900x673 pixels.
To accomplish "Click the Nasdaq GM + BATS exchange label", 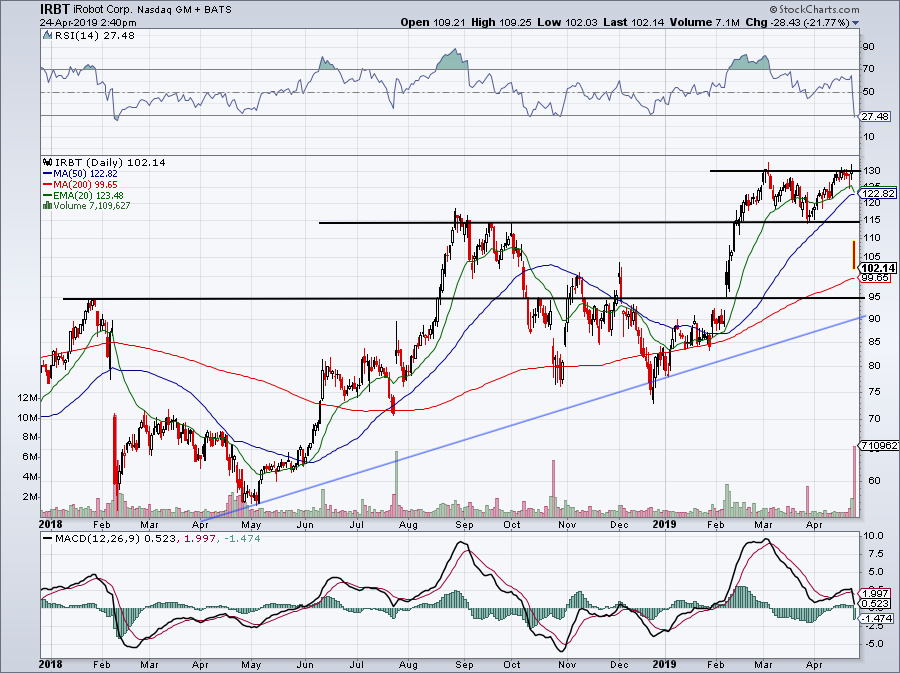I will click(x=184, y=10).
